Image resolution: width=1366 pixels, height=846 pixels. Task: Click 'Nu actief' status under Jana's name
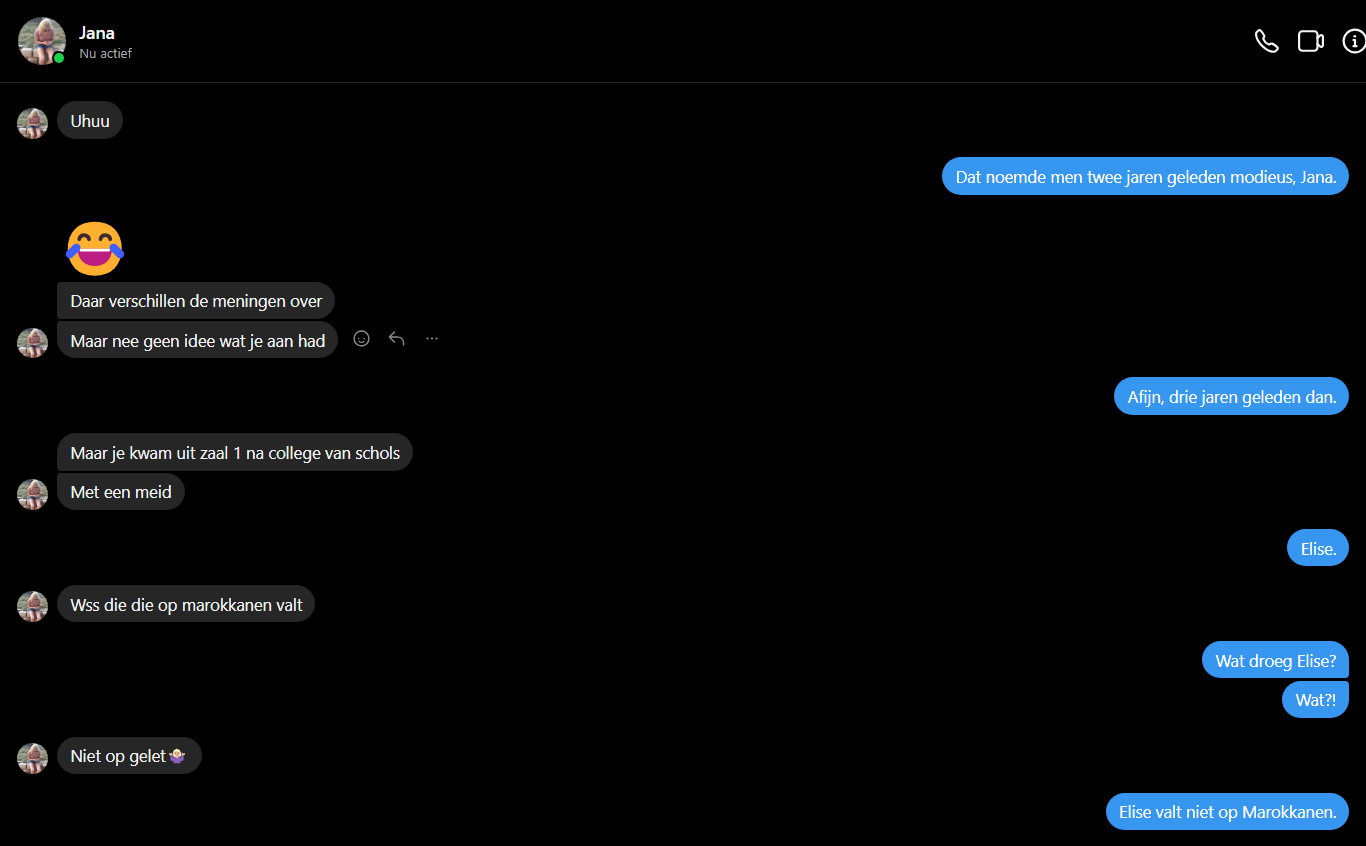point(106,53)
